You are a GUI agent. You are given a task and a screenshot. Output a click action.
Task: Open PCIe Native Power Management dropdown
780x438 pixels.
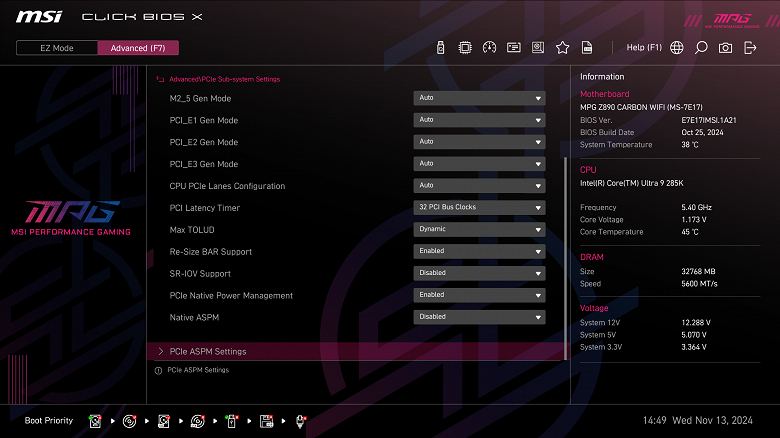479,295
